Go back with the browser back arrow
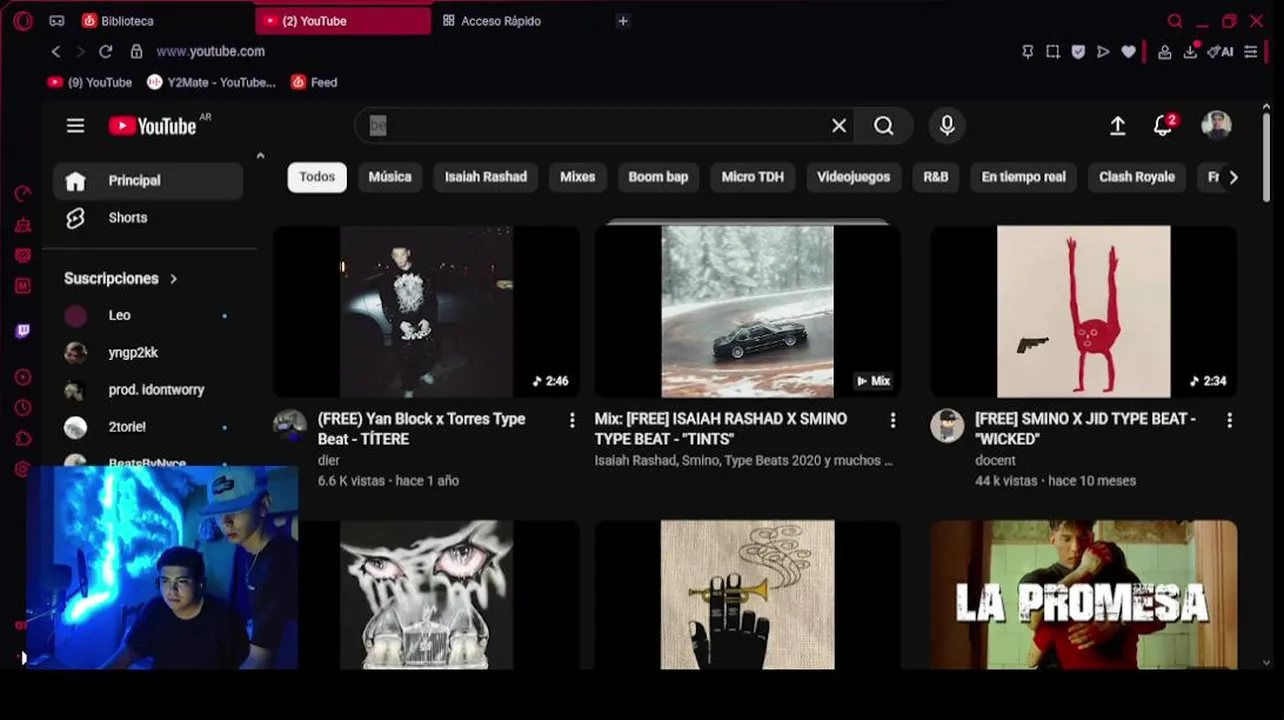The height and width of the screenshot is (720, 1284). point(56,51)
